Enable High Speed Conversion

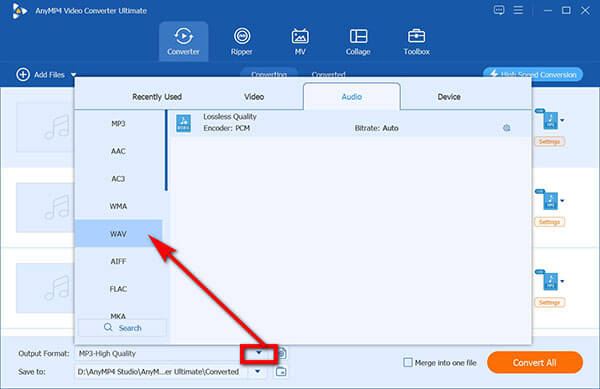click(533, 74)
